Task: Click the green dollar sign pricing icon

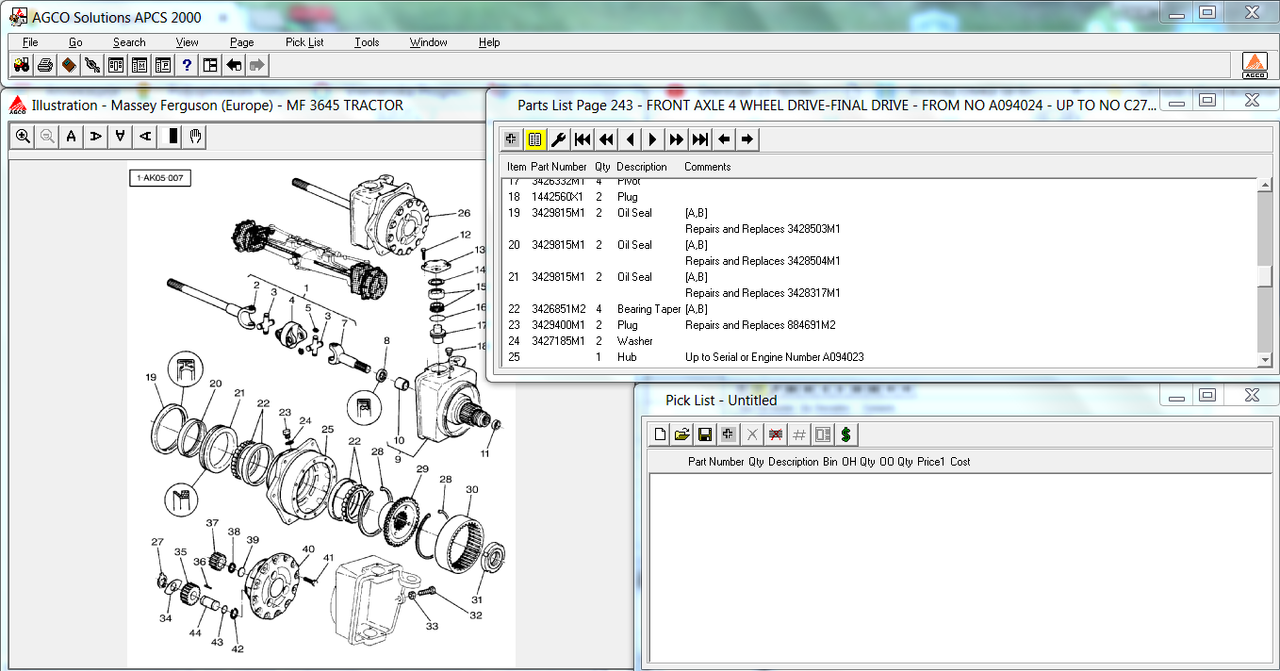Action: (x=846, y=434)
